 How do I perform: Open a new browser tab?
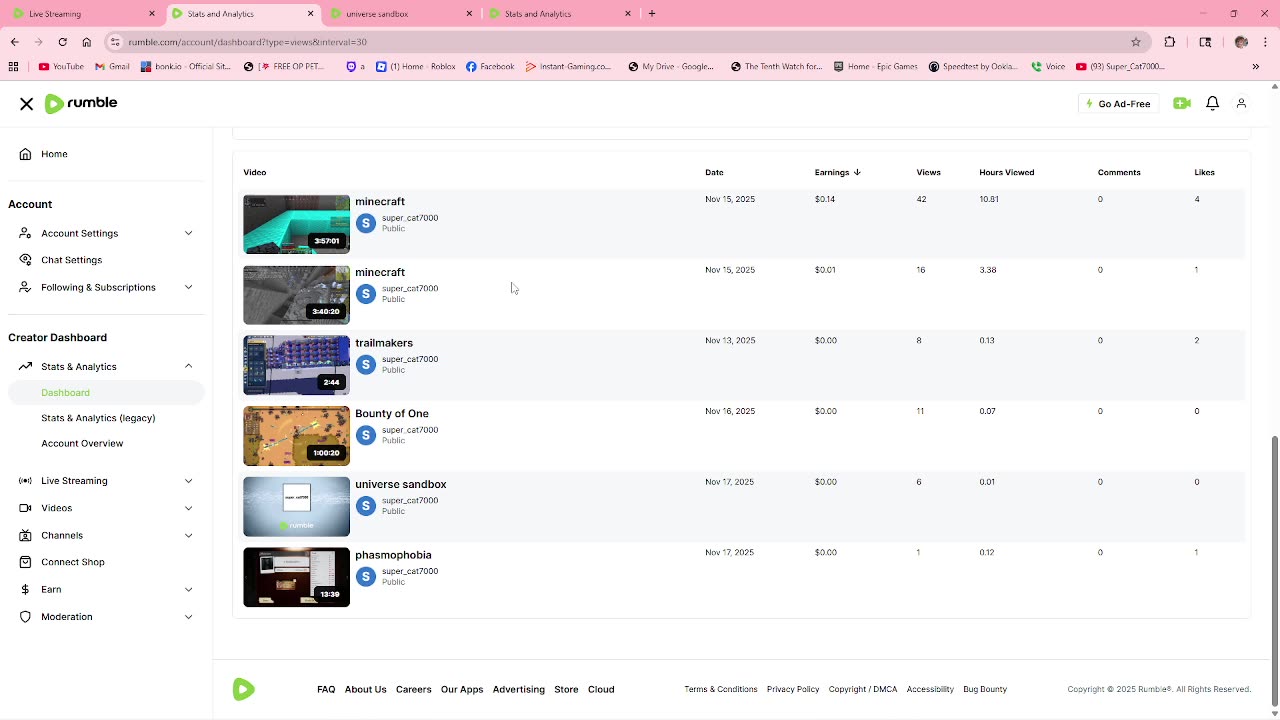[652, 14]
